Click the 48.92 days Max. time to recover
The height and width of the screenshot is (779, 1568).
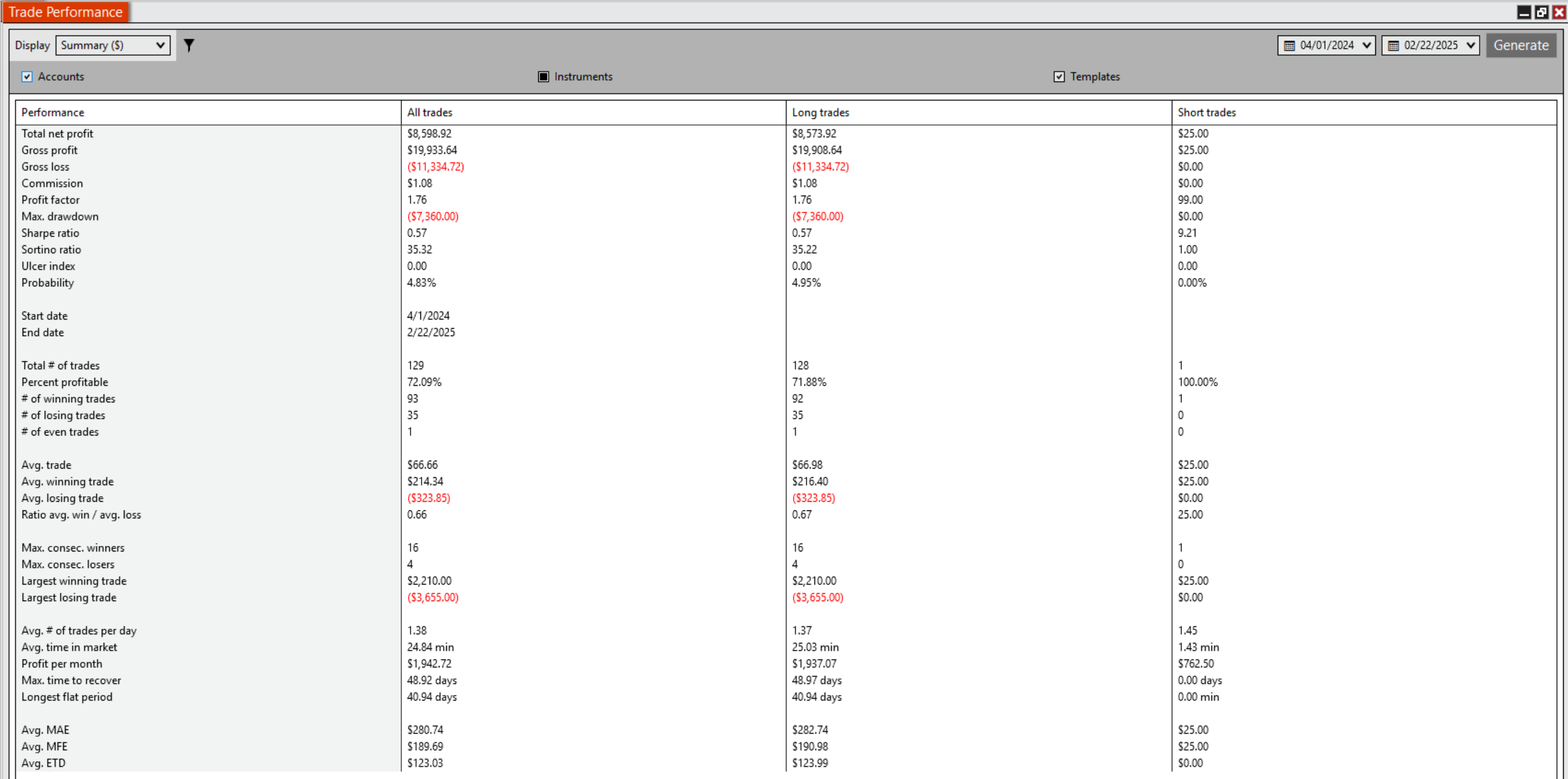pos(431,680)
